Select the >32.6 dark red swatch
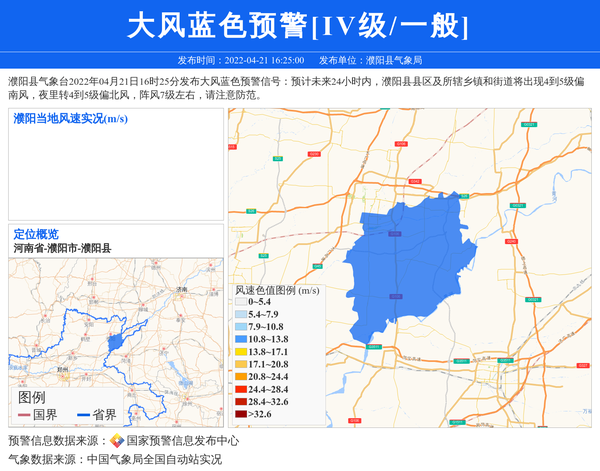Viewport: 600px width, 471px height. [241, 414]
